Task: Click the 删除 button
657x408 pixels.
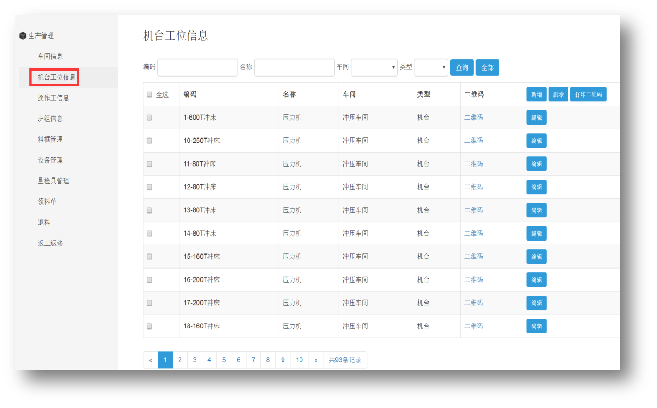Action: pyautogui.click(x=558, y=94)
